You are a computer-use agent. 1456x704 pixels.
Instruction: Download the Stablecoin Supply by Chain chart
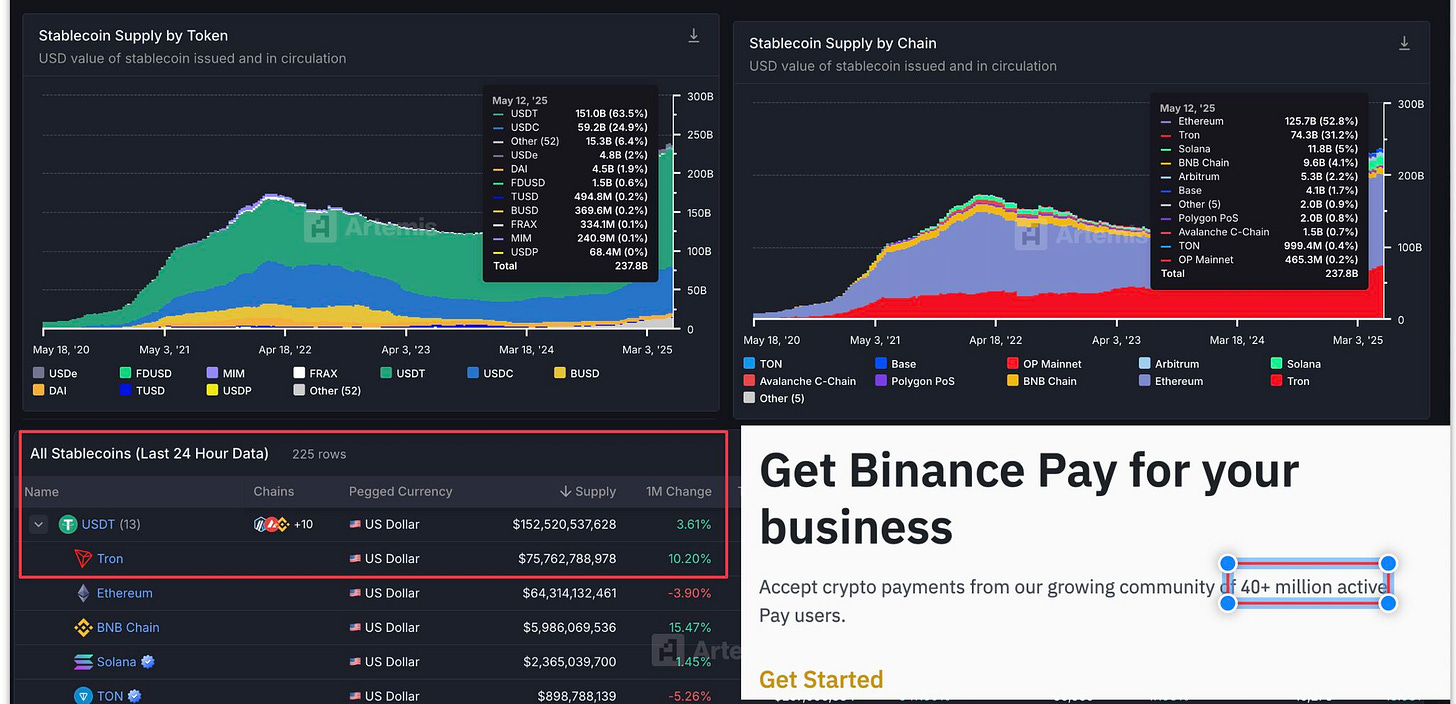tap(1404, 43)
